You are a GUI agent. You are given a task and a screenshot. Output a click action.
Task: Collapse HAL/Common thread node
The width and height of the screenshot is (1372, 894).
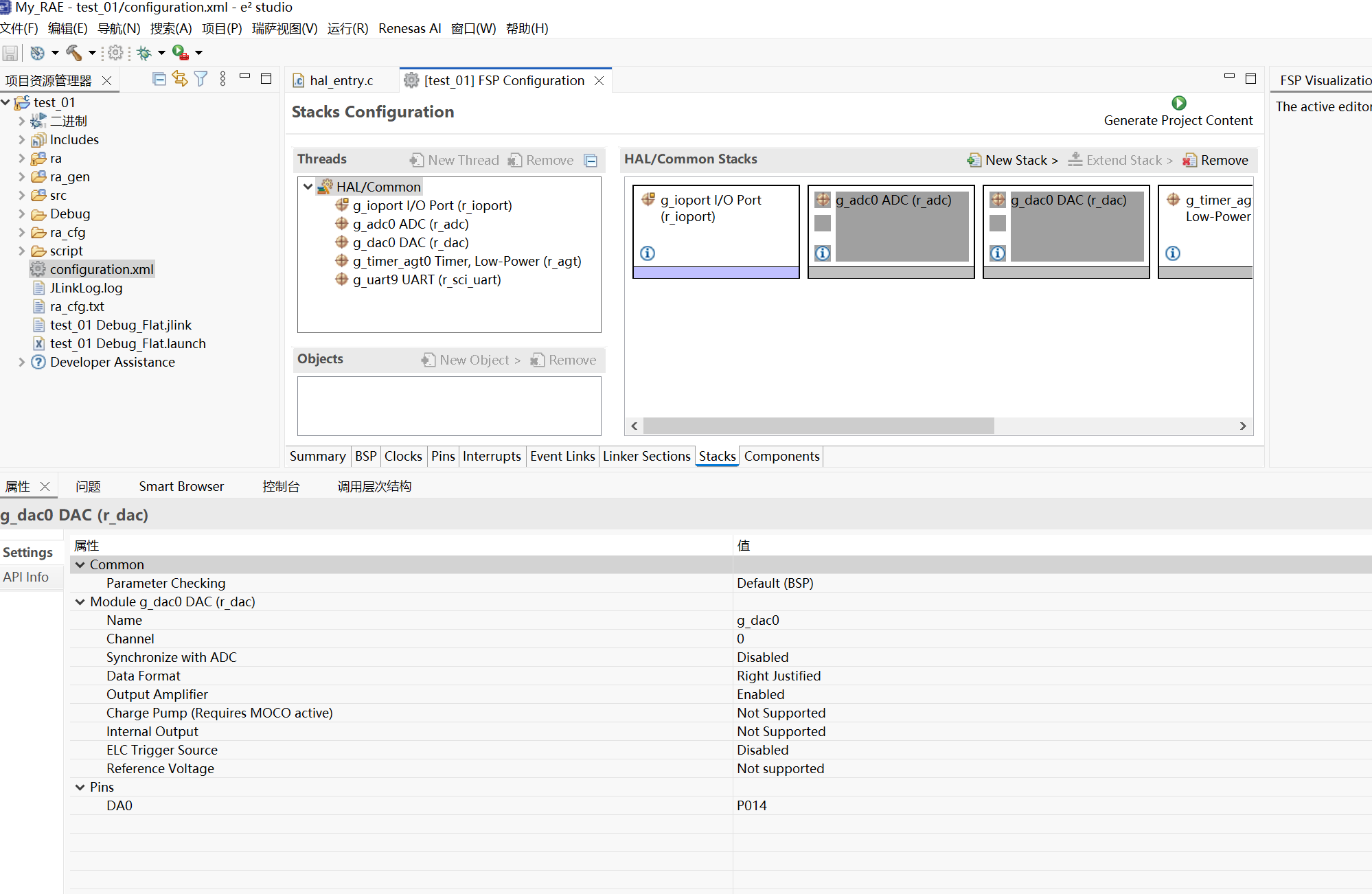click(308, 187)
